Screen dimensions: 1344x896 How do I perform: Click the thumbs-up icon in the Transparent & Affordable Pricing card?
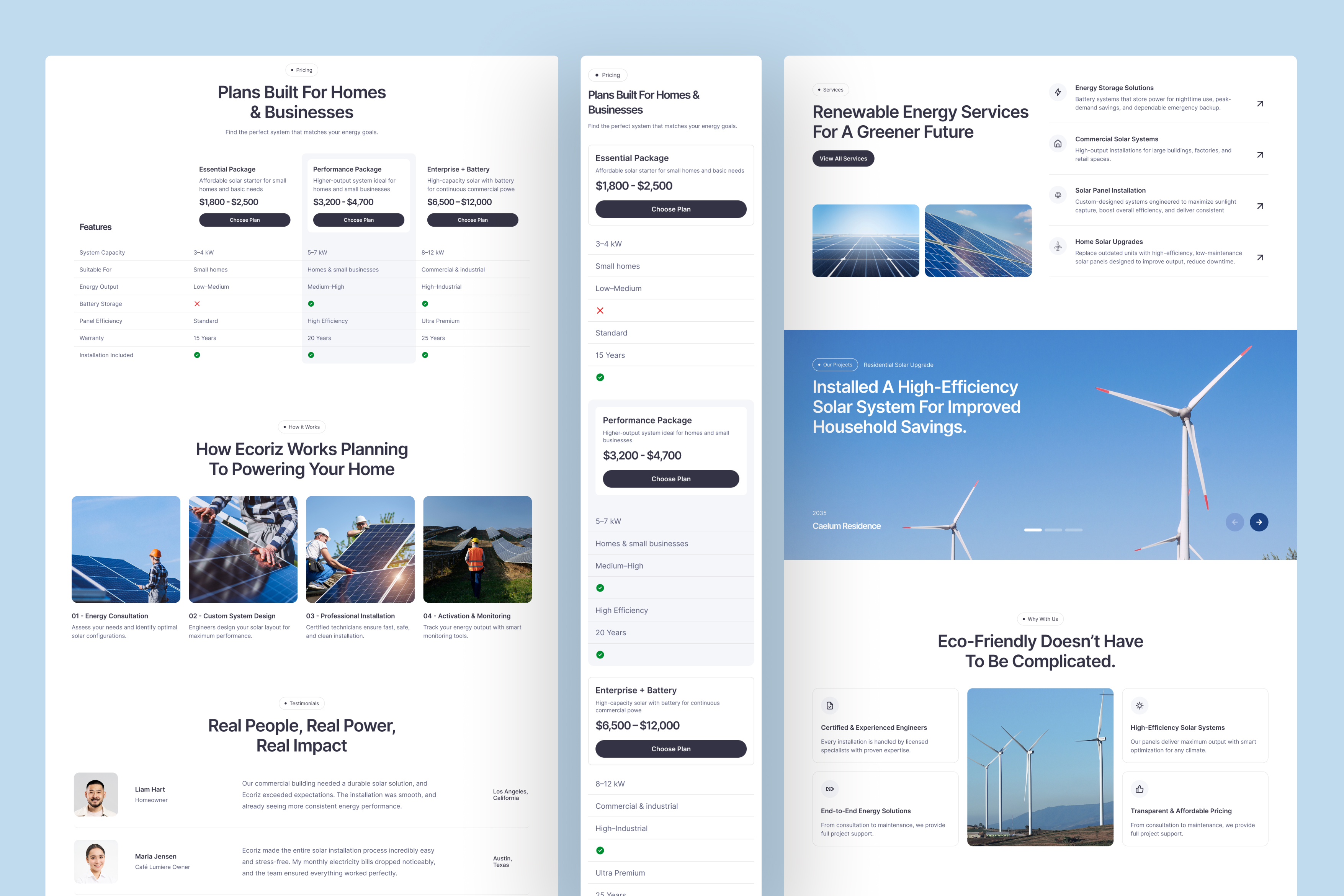pyautogui.click(x=1139, y=789)
